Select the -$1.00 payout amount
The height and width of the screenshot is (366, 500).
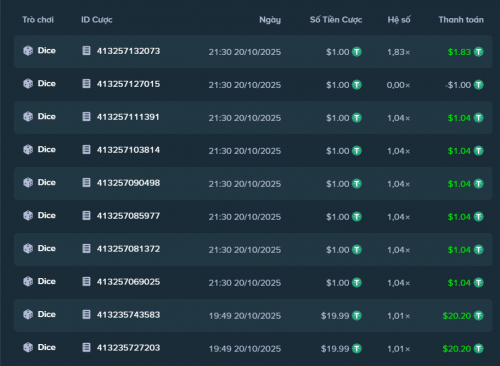[458, 85]
